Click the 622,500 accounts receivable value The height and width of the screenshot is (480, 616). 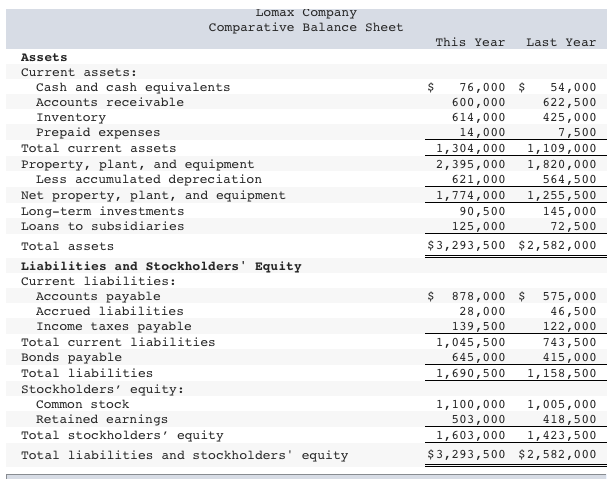[x=570, y=102]
